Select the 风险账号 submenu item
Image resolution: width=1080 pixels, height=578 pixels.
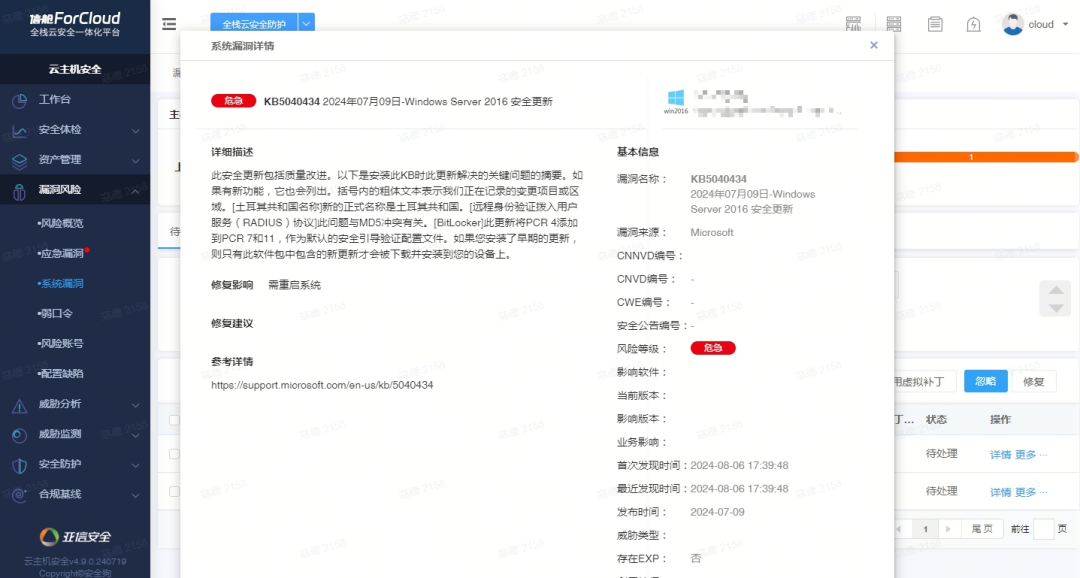(x=61, y=343)
